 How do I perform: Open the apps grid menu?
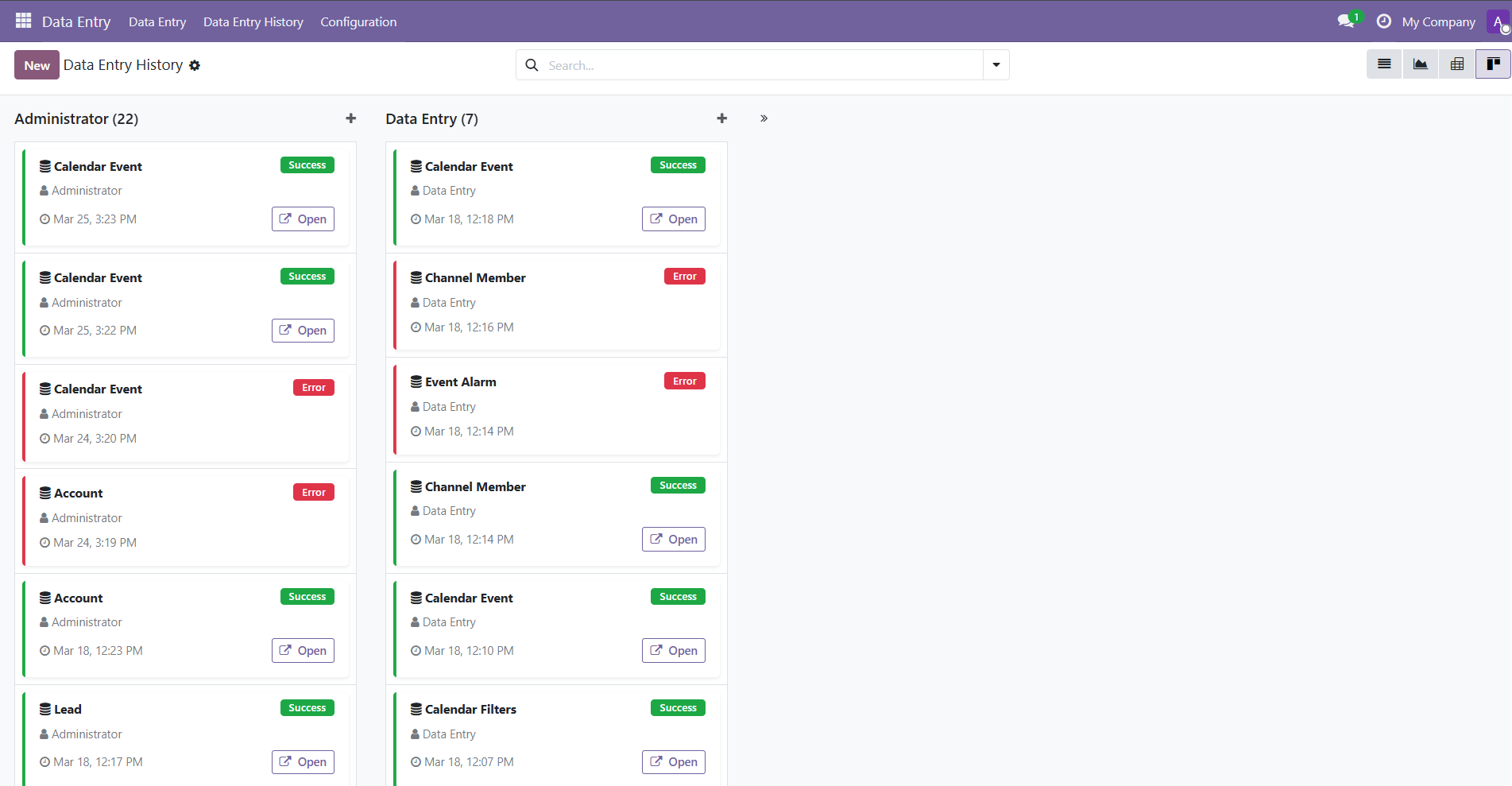point(23,21)
